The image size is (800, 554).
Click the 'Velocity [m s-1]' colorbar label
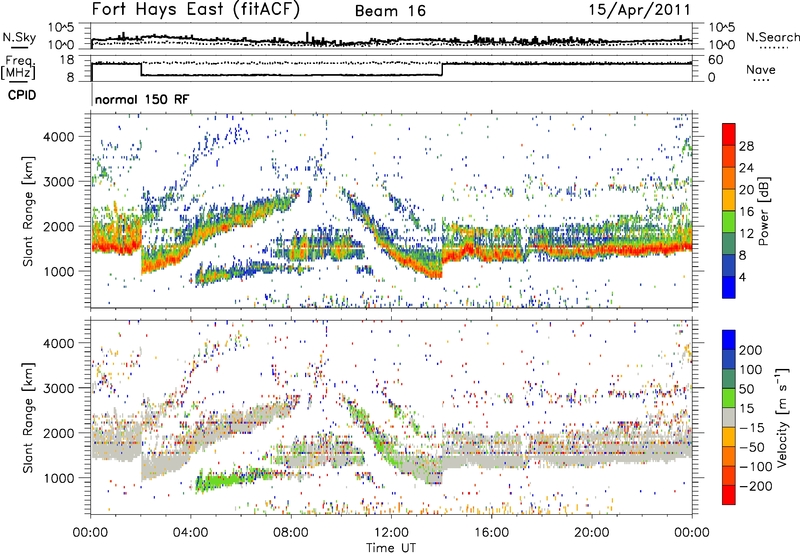coord(782,417)
